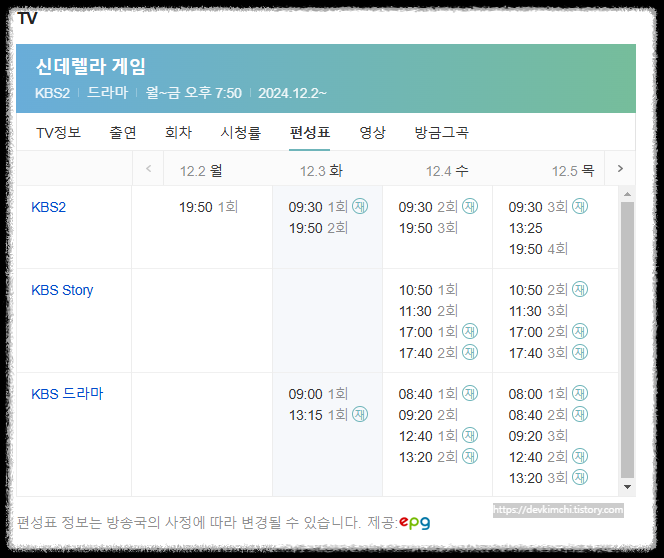664x558 pixels.
Task: Click KBS Story 12.5 entry 11:30 3회
Action: 538,311
